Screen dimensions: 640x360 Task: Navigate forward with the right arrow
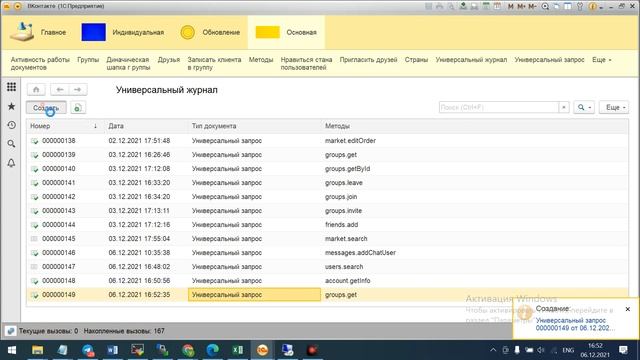tap(78, 89)
